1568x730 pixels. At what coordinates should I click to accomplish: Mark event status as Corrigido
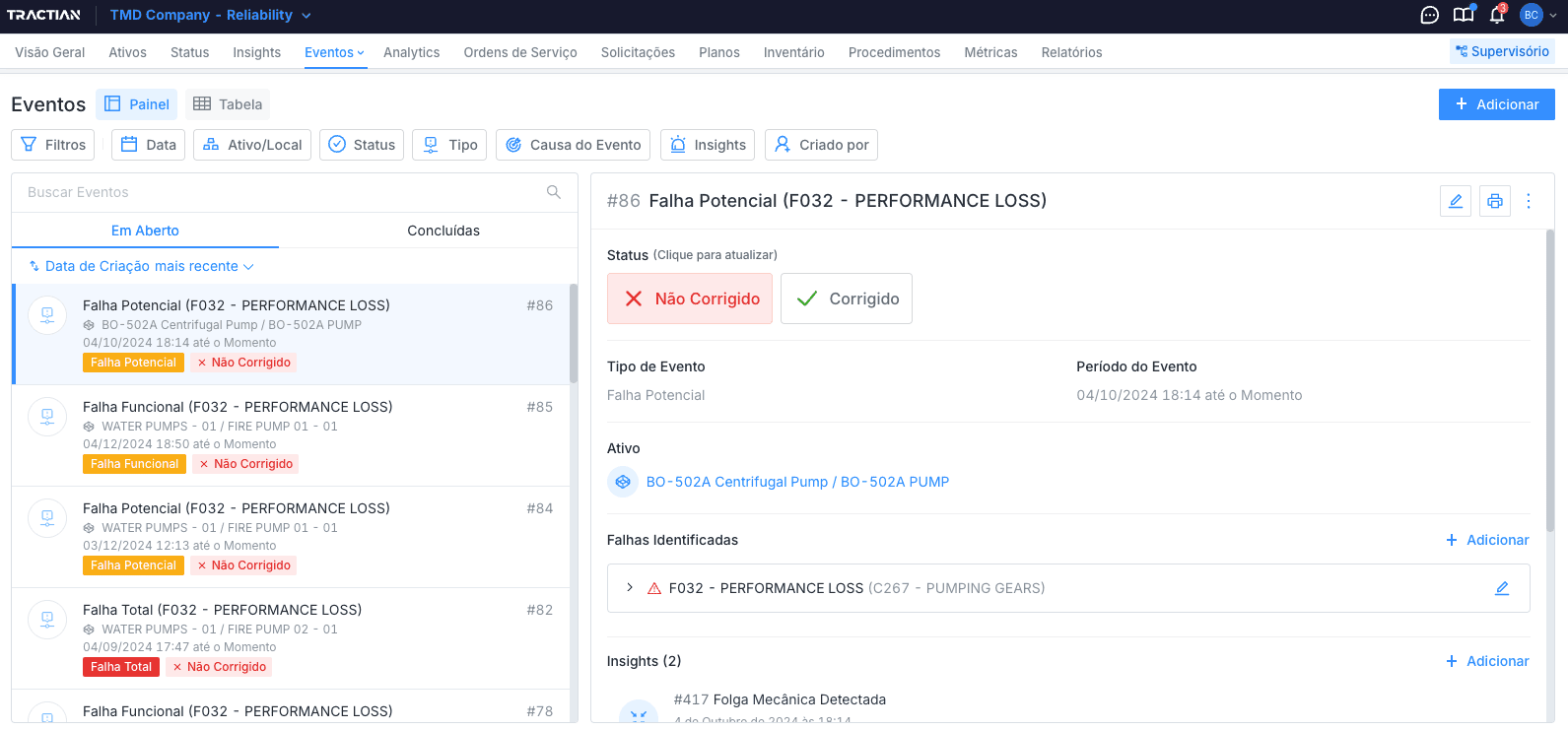pyautogui.click(x=847, y=299)
